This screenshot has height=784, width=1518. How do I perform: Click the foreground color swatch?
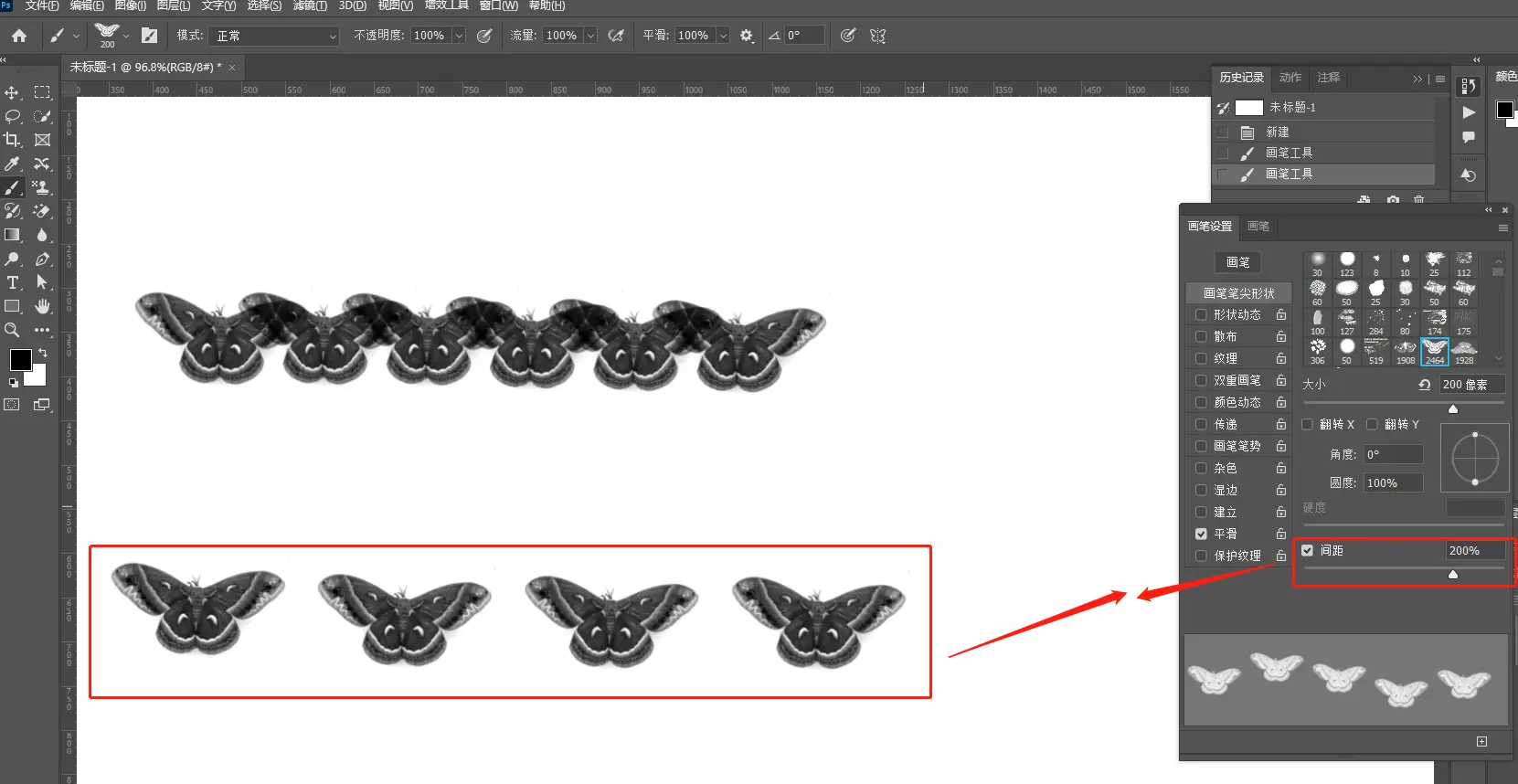coord(20,360)
